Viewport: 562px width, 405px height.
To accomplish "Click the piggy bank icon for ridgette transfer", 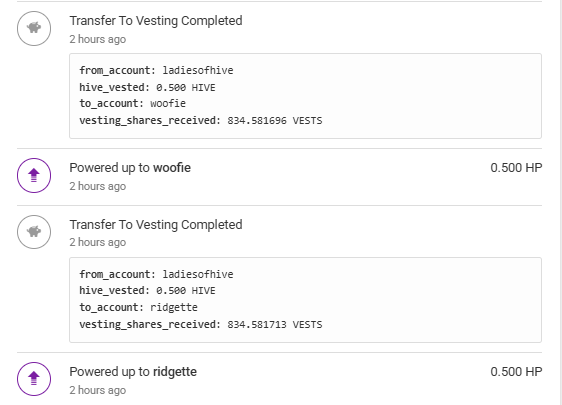I will pyautogui.click(x=34, y=232).
